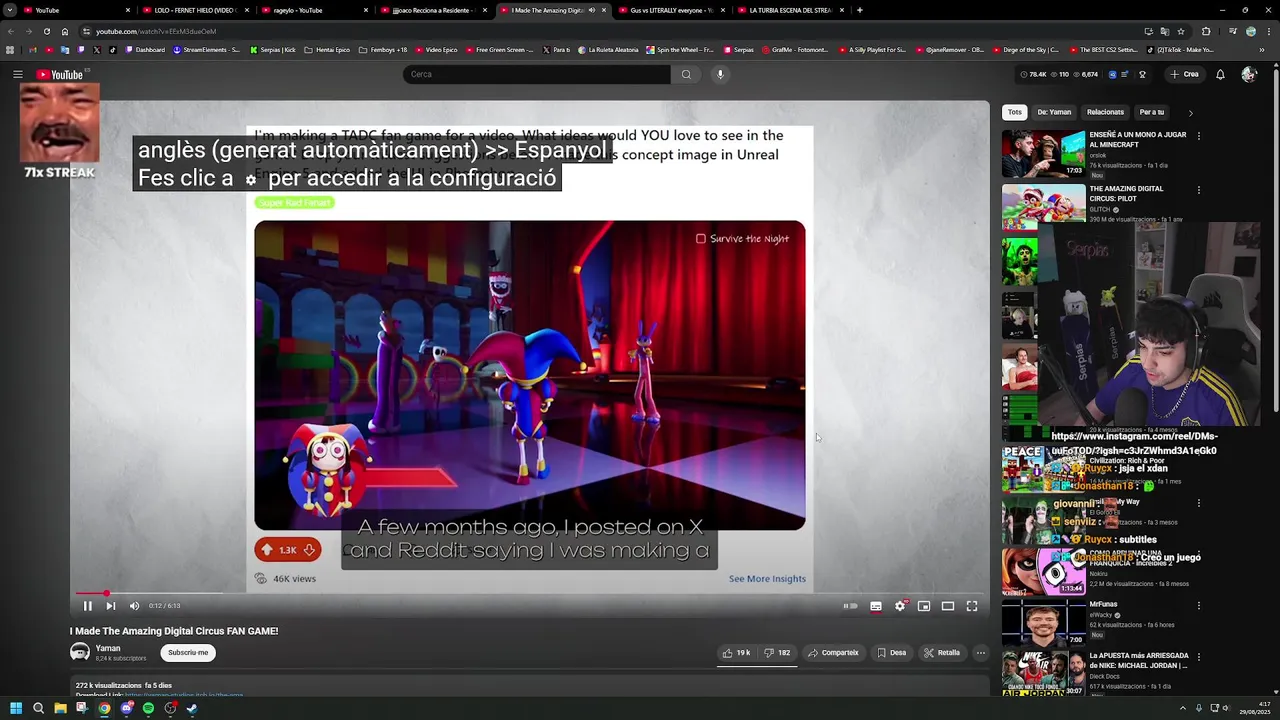Image resolution: width=1280 pixels, height=720 pixels.
Task: Create a clip with Retalla
Action: click(x=942, y=653)
